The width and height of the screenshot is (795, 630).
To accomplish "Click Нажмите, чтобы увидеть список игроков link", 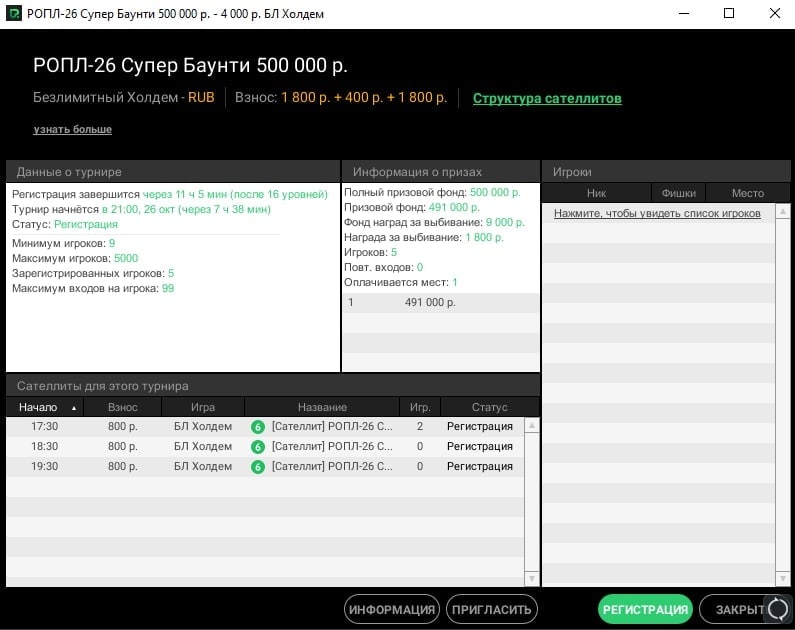I will (657, 213).
